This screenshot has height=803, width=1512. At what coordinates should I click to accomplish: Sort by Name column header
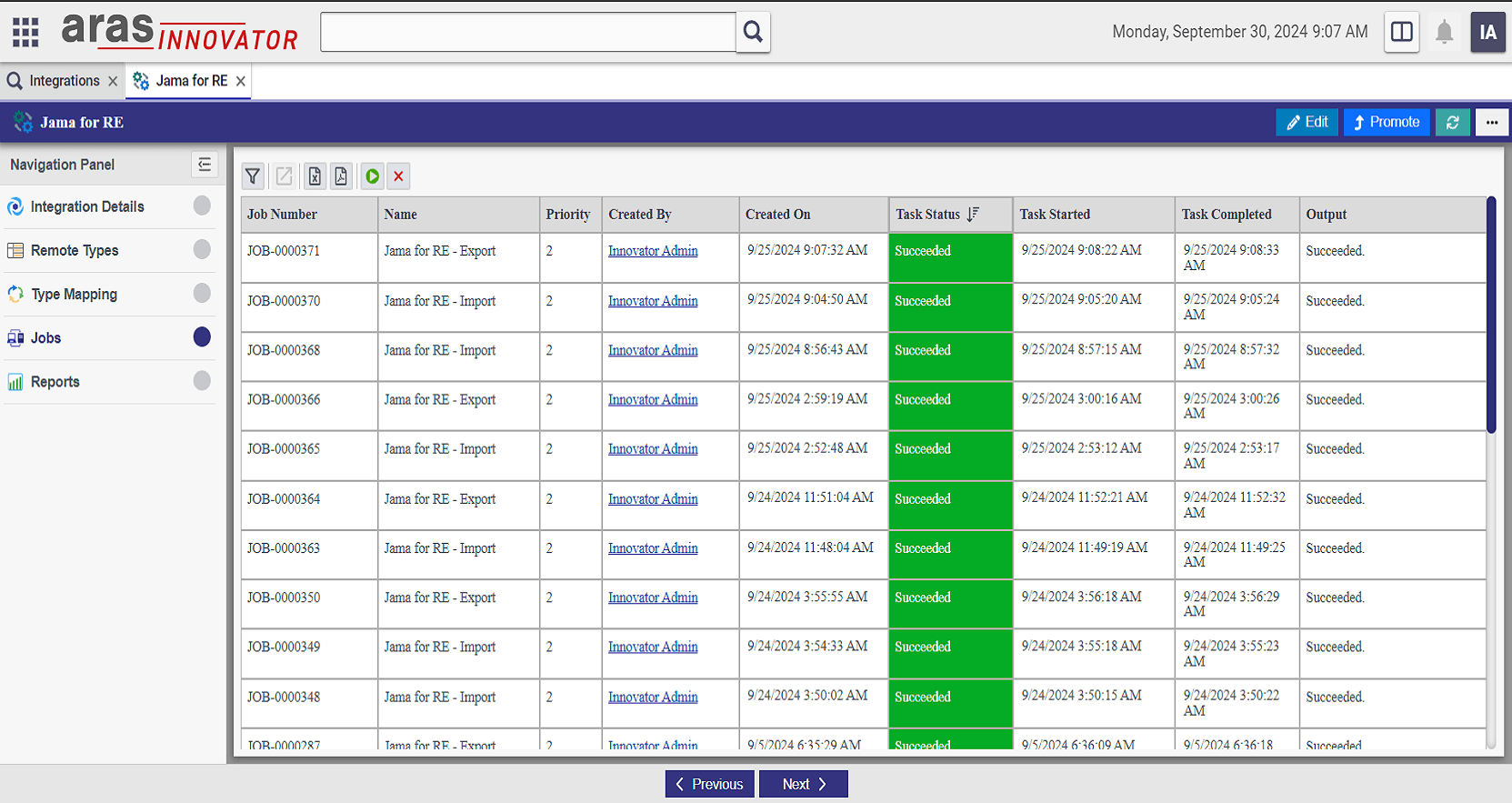[x=458, y=215]
